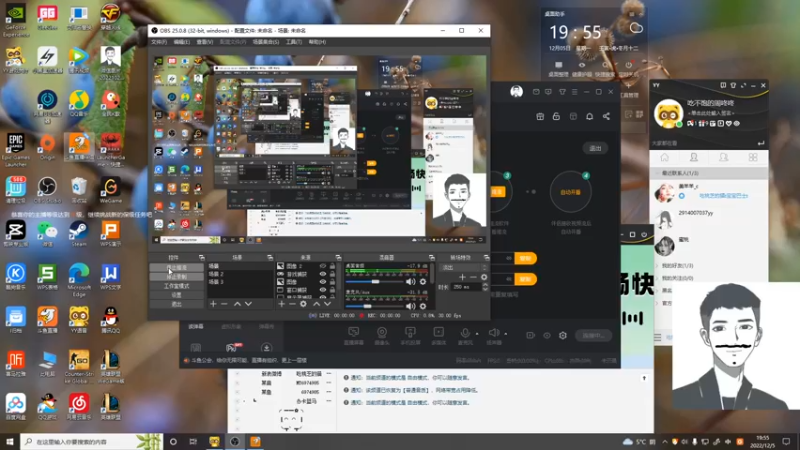The image size is (800, 450).
Task: Undock the audio mixer panel pop-out icon
Action: [x=432, y=258]
